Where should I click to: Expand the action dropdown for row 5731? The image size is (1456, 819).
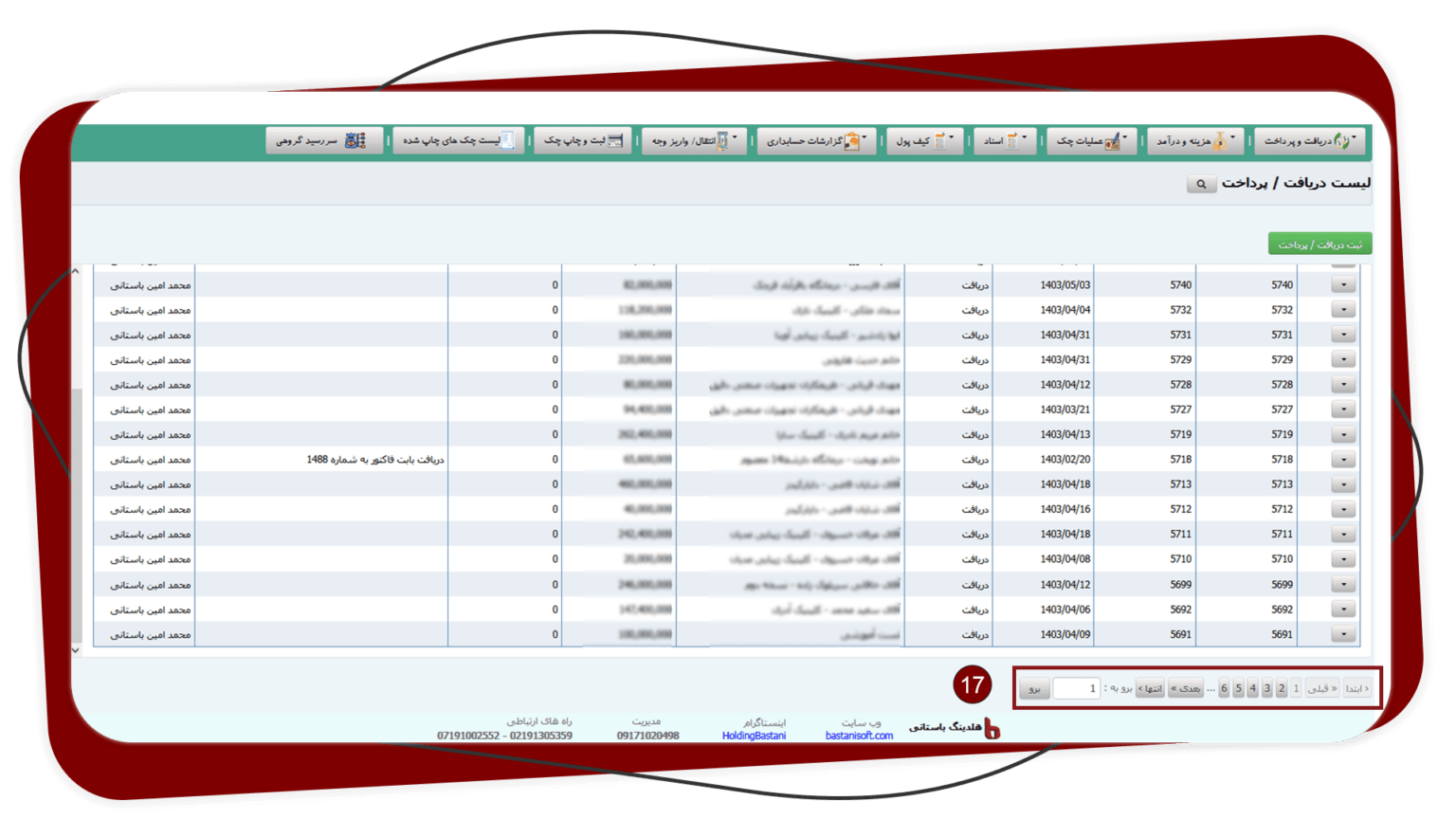[1343, 335]
